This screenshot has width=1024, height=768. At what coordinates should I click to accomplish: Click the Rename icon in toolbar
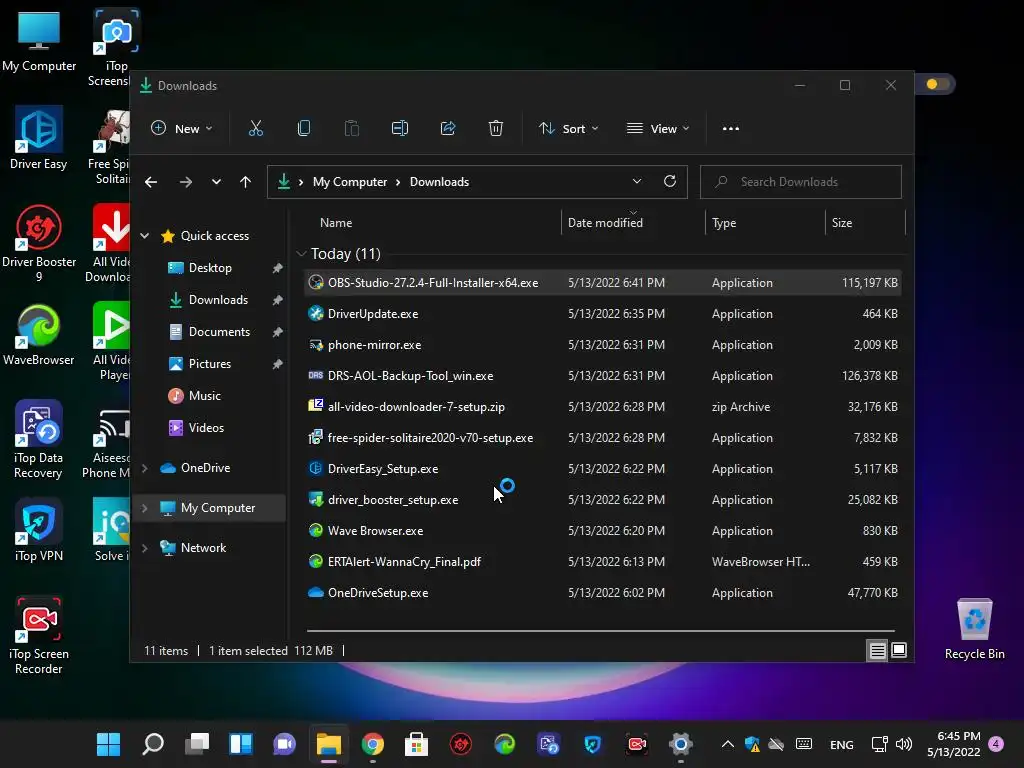click(x=400, y=129)
